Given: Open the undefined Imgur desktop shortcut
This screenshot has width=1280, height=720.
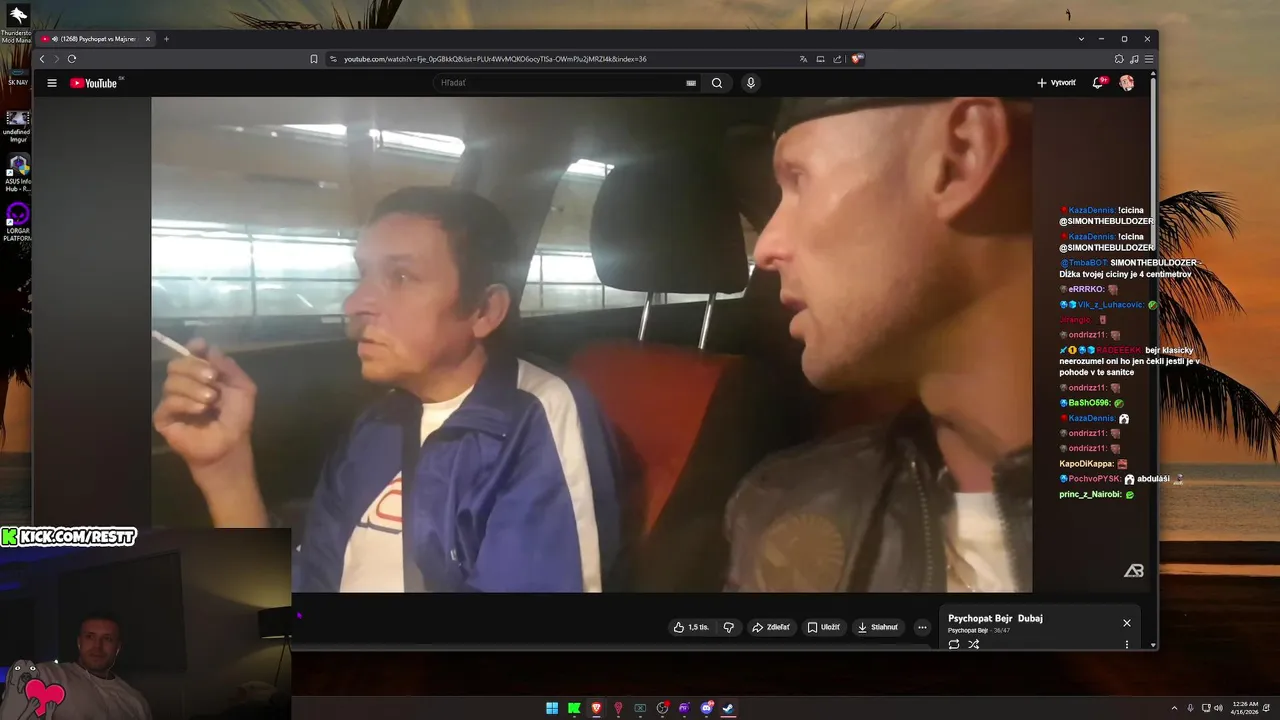Looking at the screenshot, I should (x=18, y=126).
